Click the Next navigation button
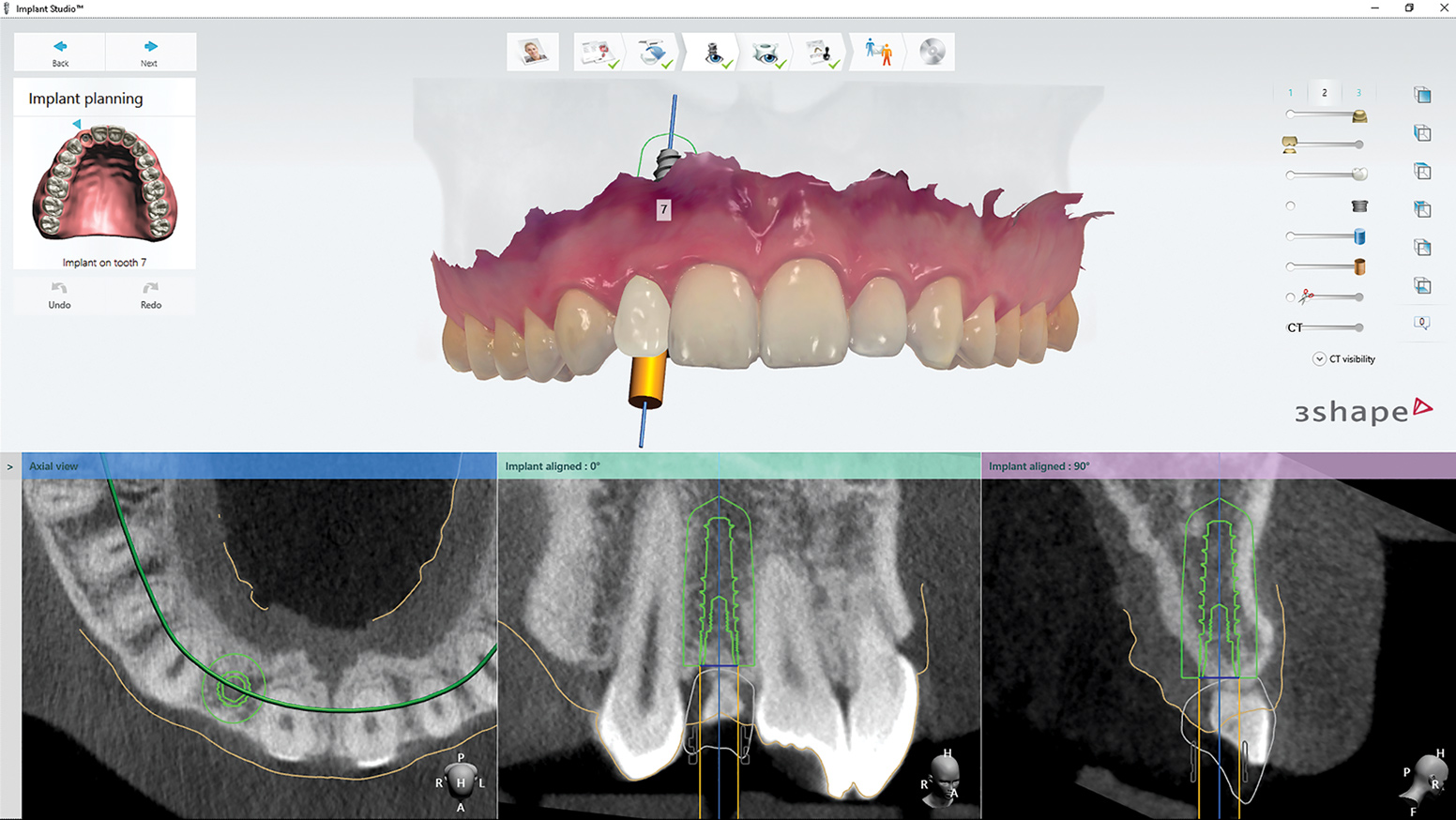This screenshot has height=820, width=1456. (x=150, y=52)
